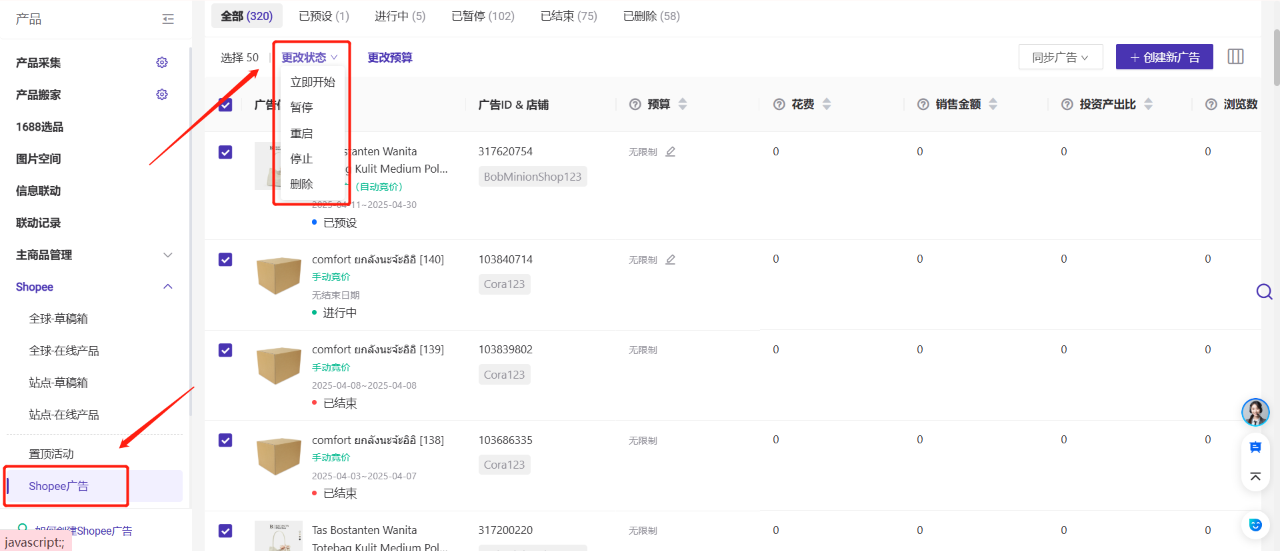Switch to the 已暂停 (102) tab
This screenshot has width=1280, height=551.
tap(483, 16)
